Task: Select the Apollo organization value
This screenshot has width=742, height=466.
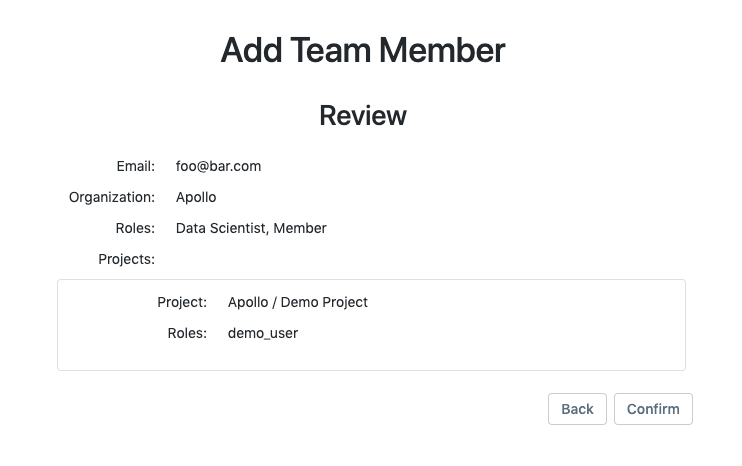Action: point(196,197)
